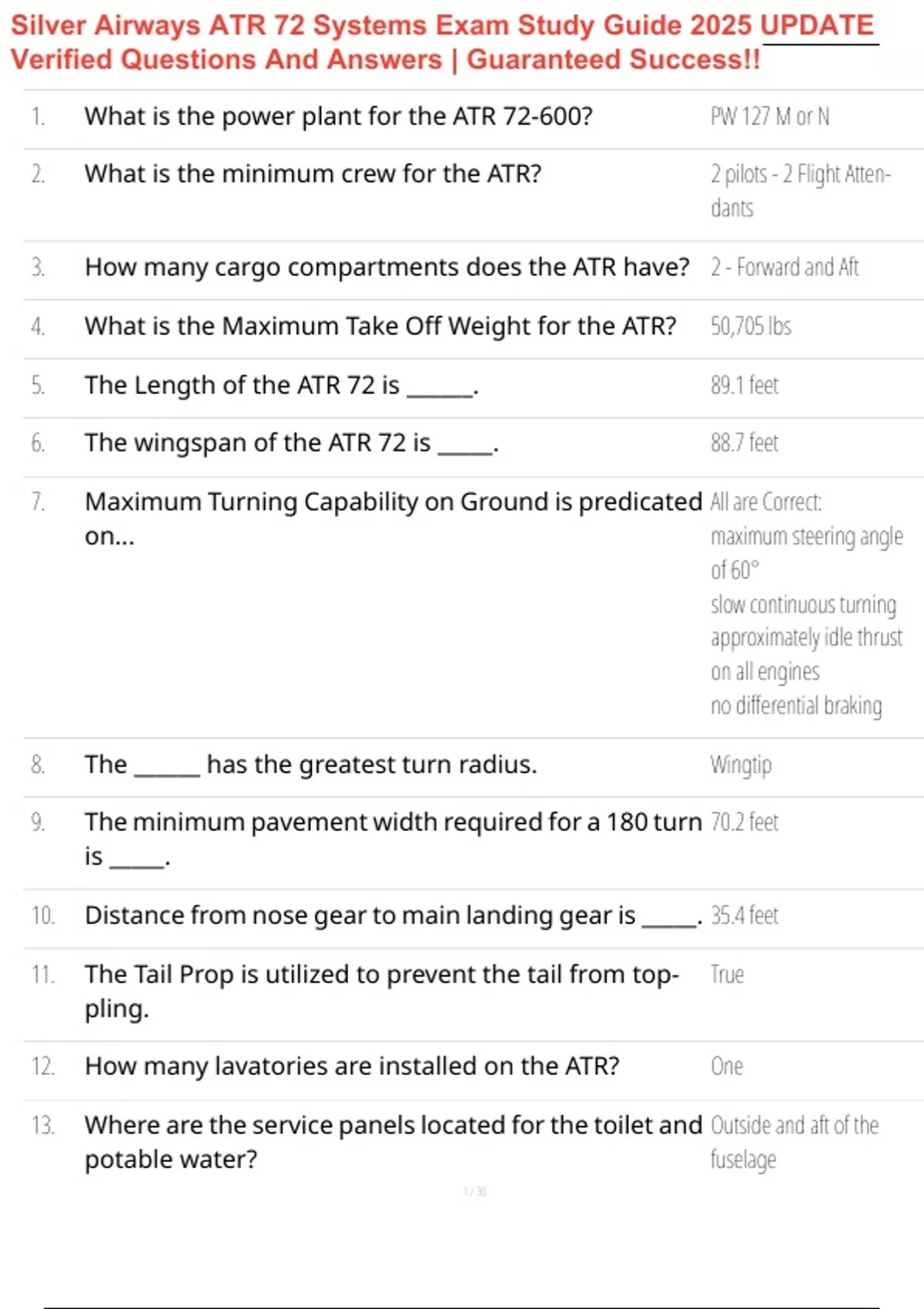The width and height of the screenshot is (924, 1309).
Task: Click the '88.7 feet' answer
Action: tap(745, 443)
